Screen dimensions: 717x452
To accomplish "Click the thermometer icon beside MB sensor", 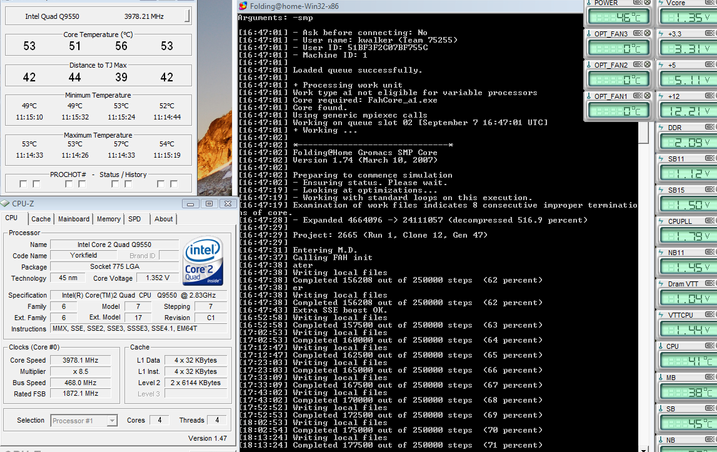I will click(x=661, y=377).
